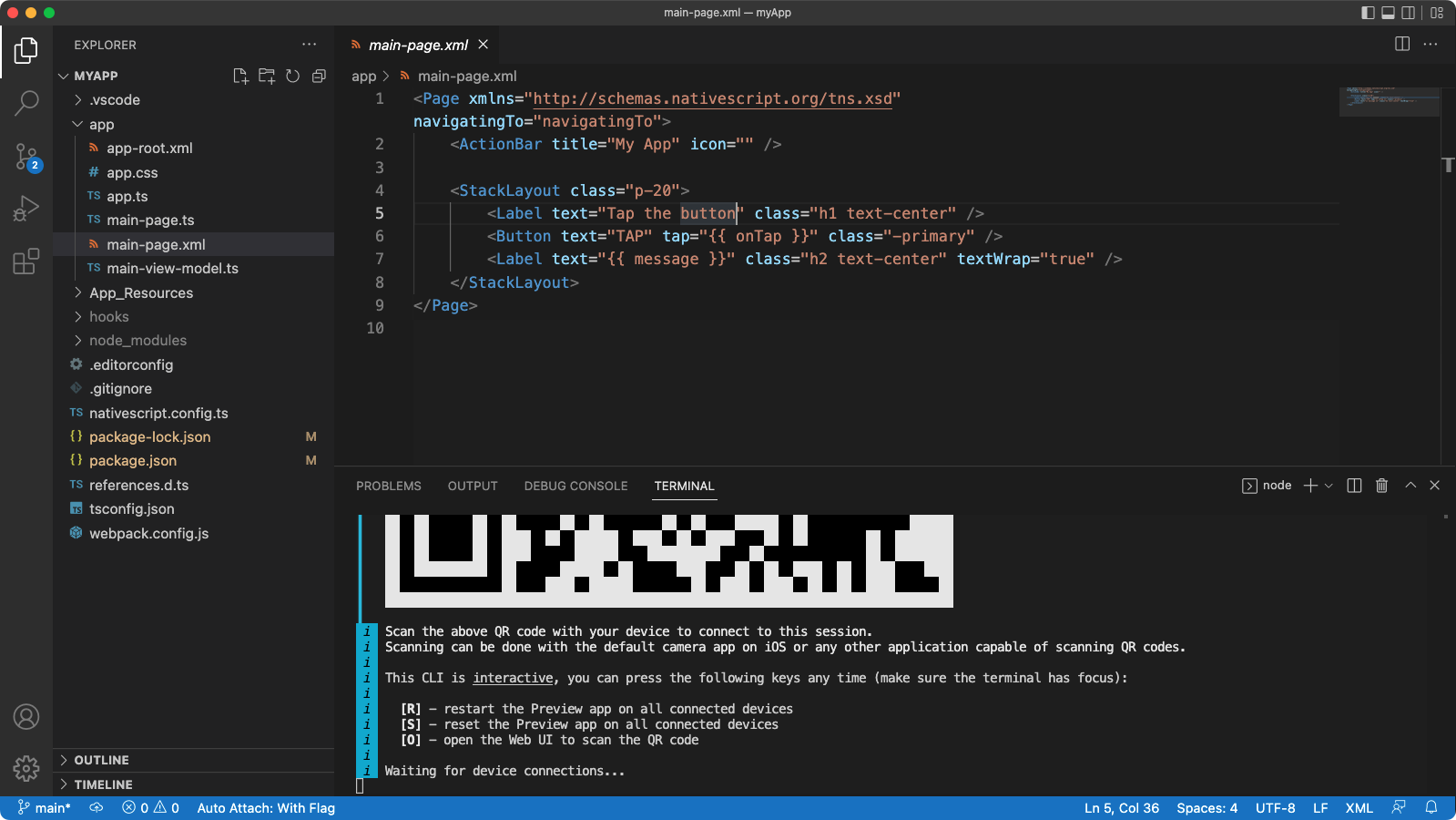Open notifications bell in status bar
Image resolution: width=1456 pixels, height=820 pixels.
pyautogui.click(x=1431, y=808)
